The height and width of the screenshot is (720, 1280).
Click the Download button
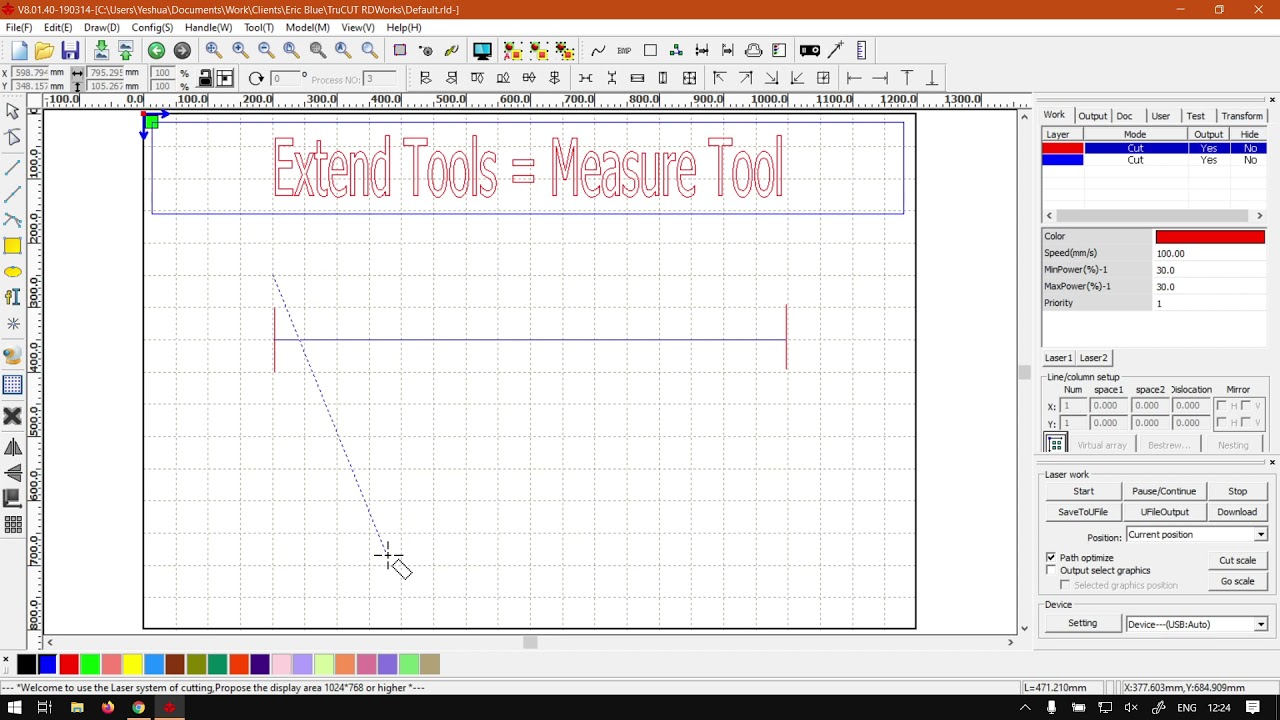pos(1237,512)
